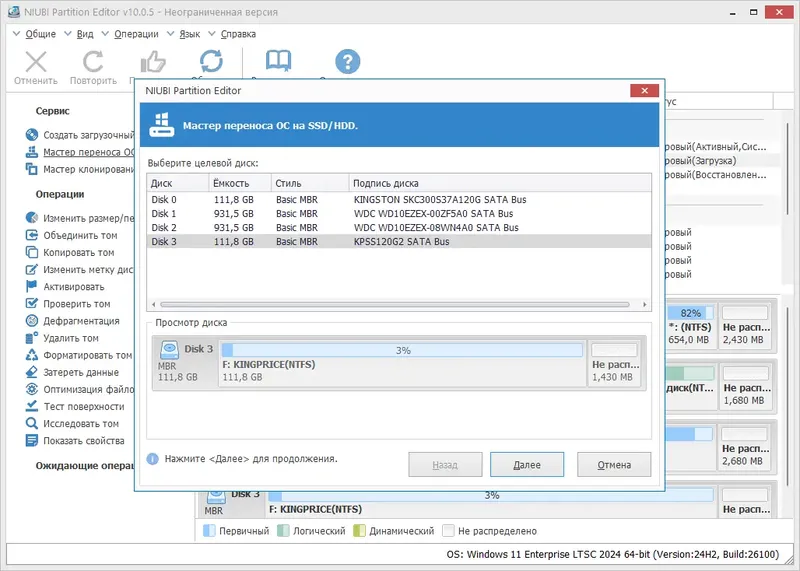The image size is (800, 571).
Task: Click the 1,430 MB unallocated block in dialog
Action: click(615, 363)
